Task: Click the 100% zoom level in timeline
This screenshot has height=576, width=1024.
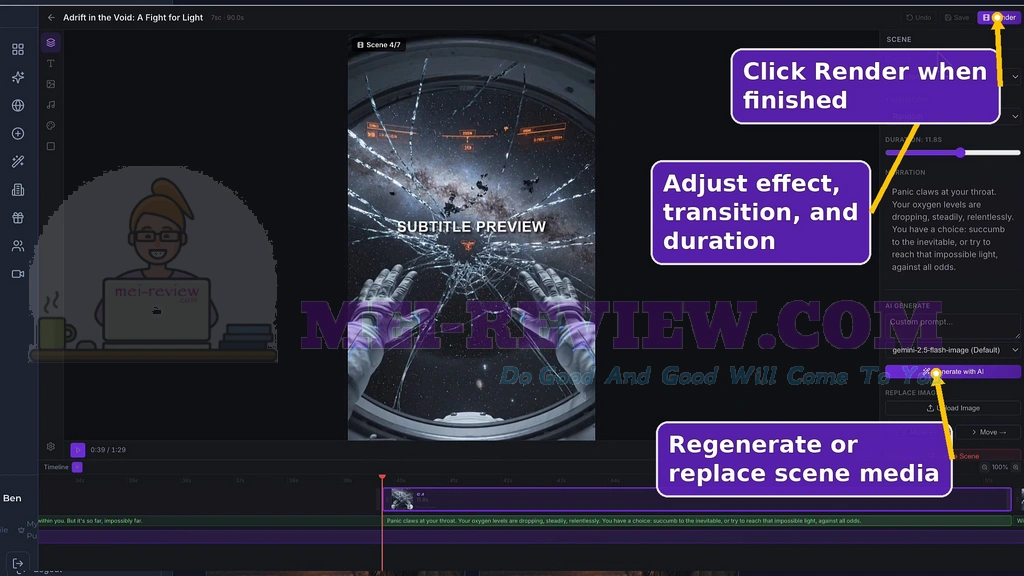Action: (1000, 467)
